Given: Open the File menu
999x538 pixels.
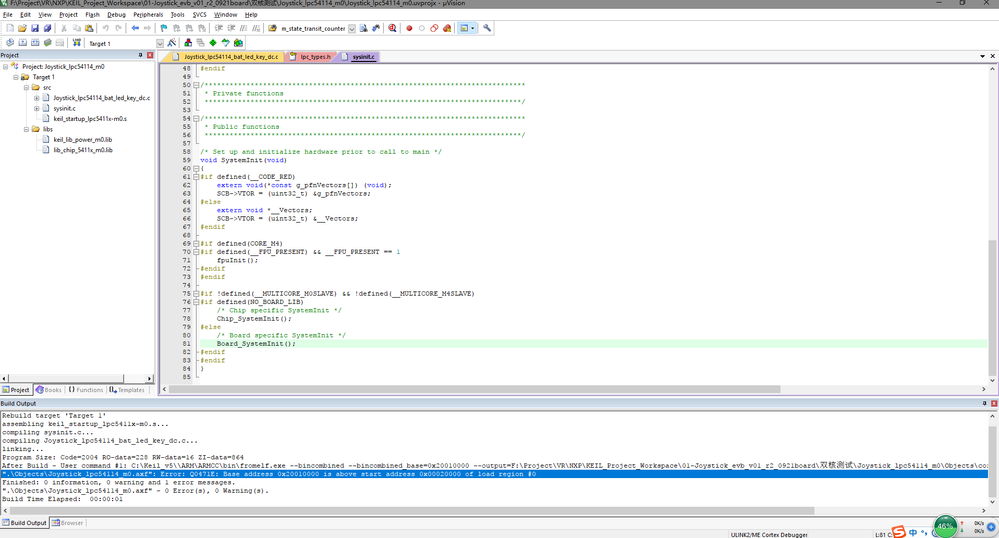Looking at the screenshot, I should pos(8,14).
